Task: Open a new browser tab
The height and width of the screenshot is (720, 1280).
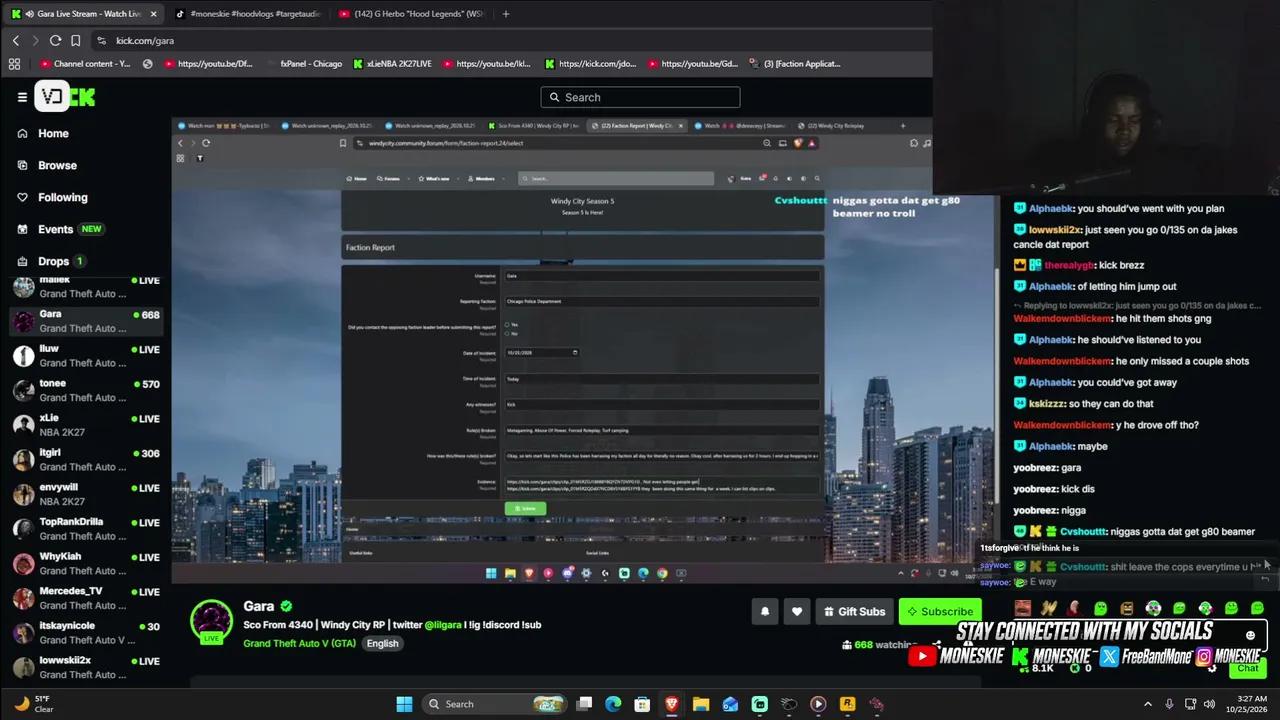Action: (x=506, y=14)
